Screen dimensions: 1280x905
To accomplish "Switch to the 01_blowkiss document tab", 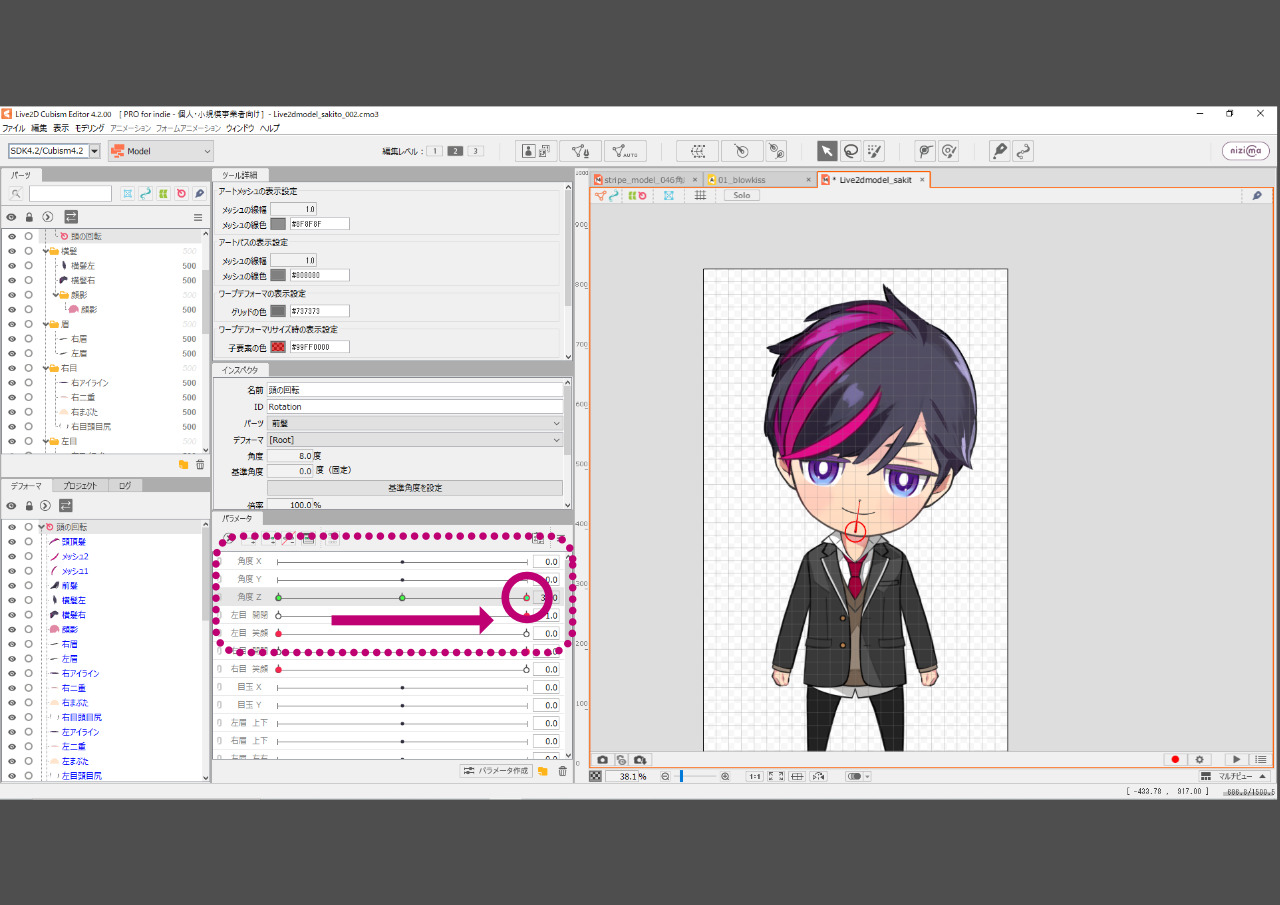I will (x=758, y=180).
